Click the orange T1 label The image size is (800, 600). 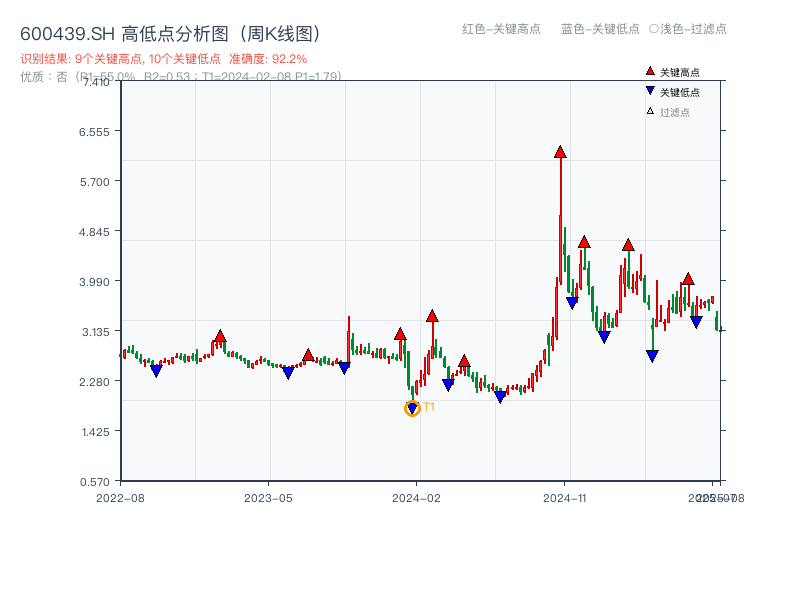(x=429, y=407)
